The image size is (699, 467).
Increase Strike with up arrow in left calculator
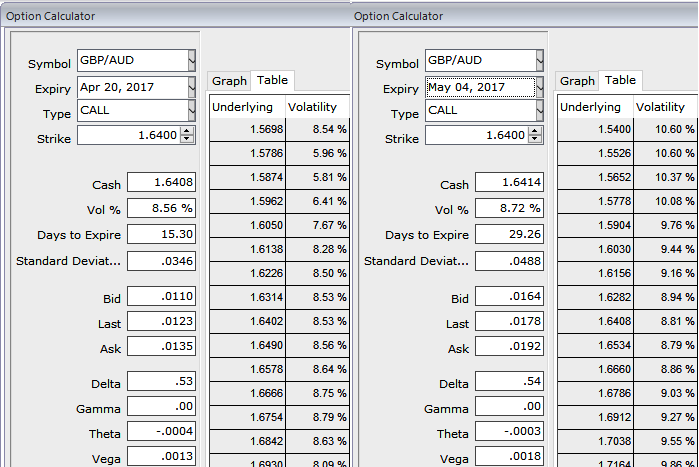187,131
